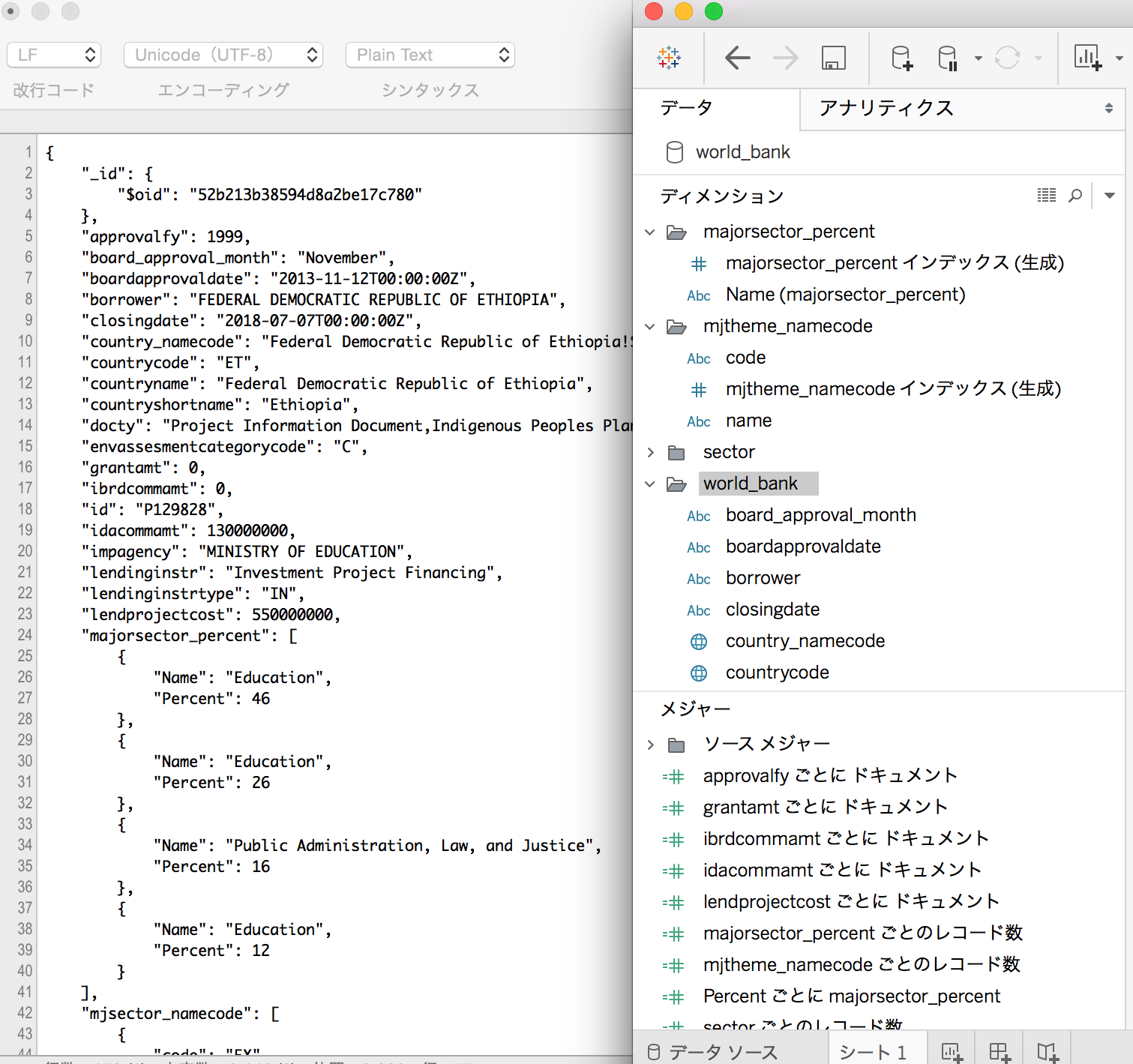Viewport: 1133px width, 1064px height.
Task: Open the Unicode (UTF-8) encoding dropdown
Action: click(223, 54)
